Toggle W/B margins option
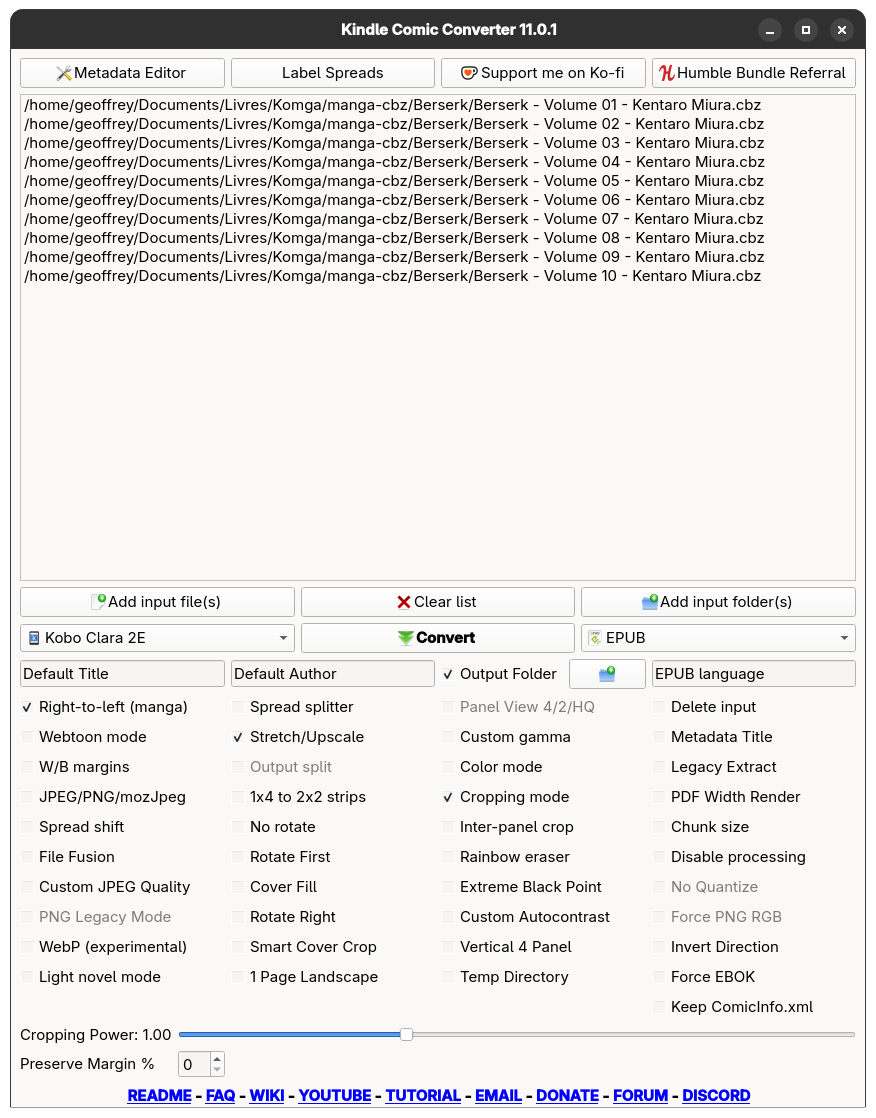Viewport: 876px width, 1118px height. coord(27,766)
